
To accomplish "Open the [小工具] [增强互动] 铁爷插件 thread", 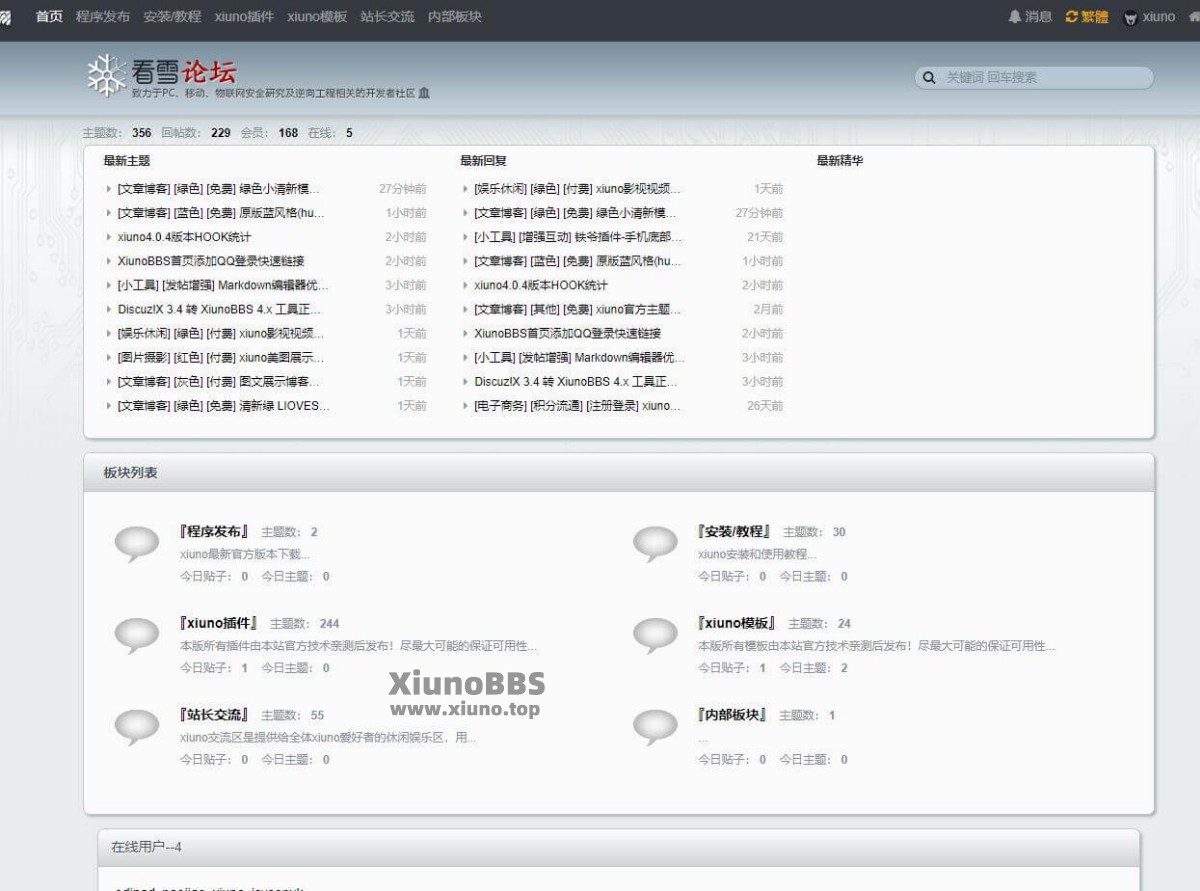I will coord(578,237).
